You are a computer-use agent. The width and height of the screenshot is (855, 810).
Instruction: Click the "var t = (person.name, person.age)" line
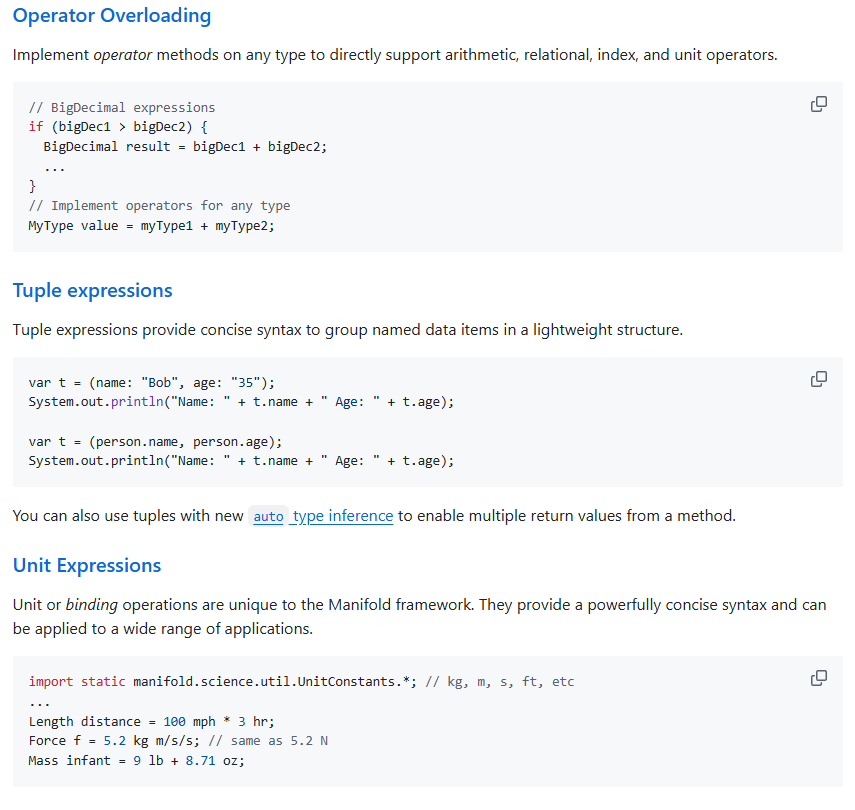click(155, 441)
